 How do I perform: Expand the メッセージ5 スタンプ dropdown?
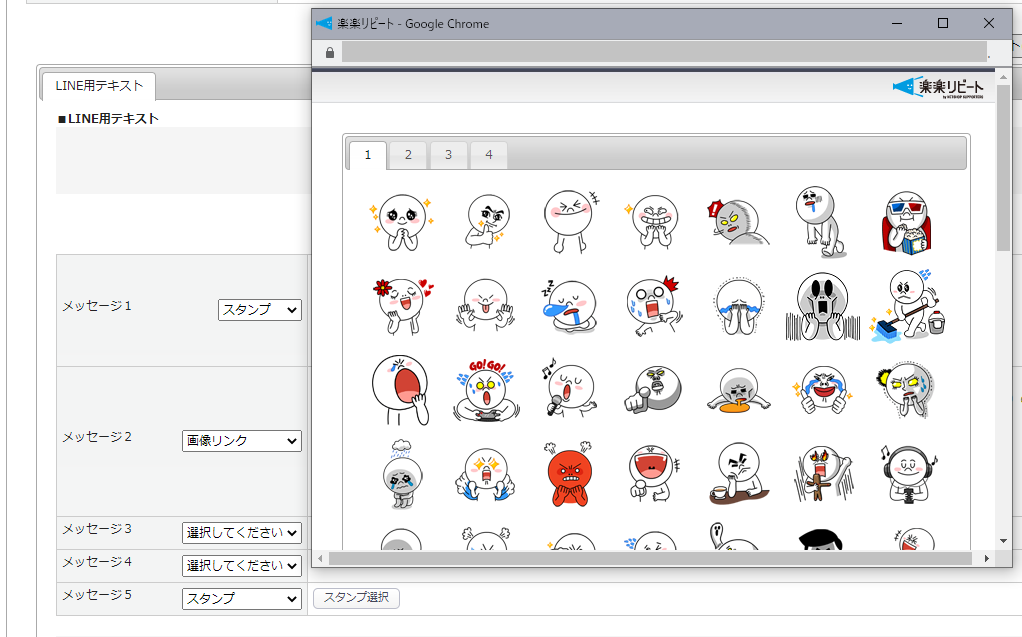pos(241,598)
